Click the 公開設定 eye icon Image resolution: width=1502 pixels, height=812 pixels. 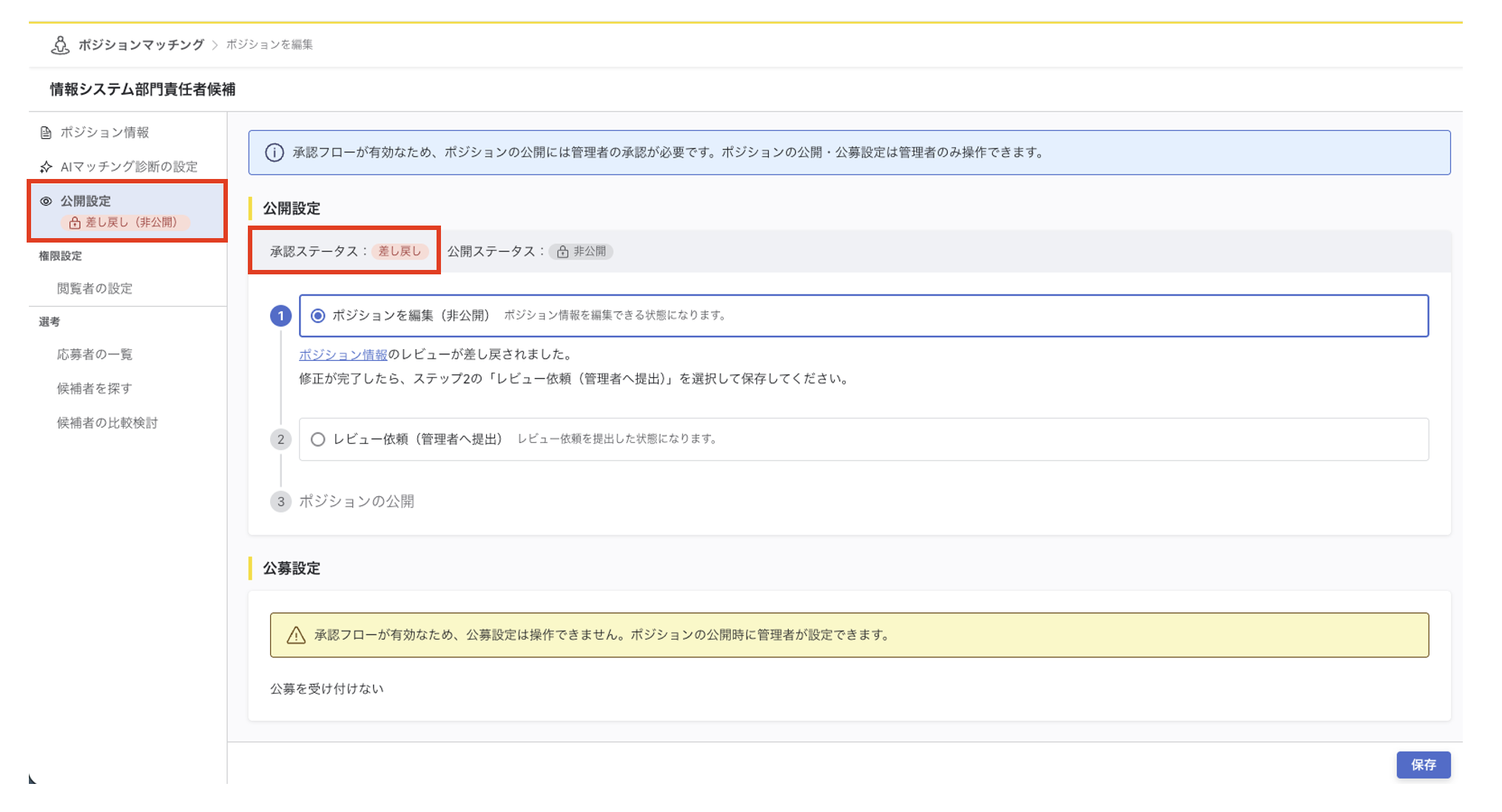pyautogui.click(x=46, y=201)
